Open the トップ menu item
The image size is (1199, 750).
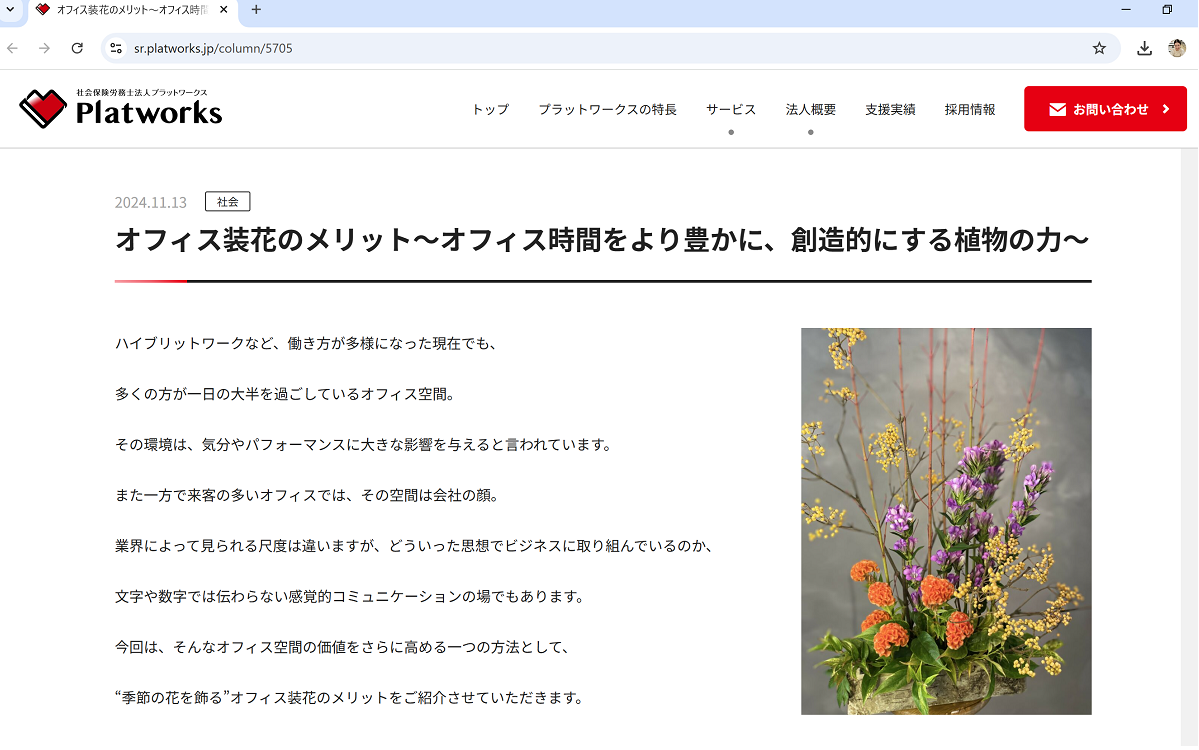click(490, 109)
